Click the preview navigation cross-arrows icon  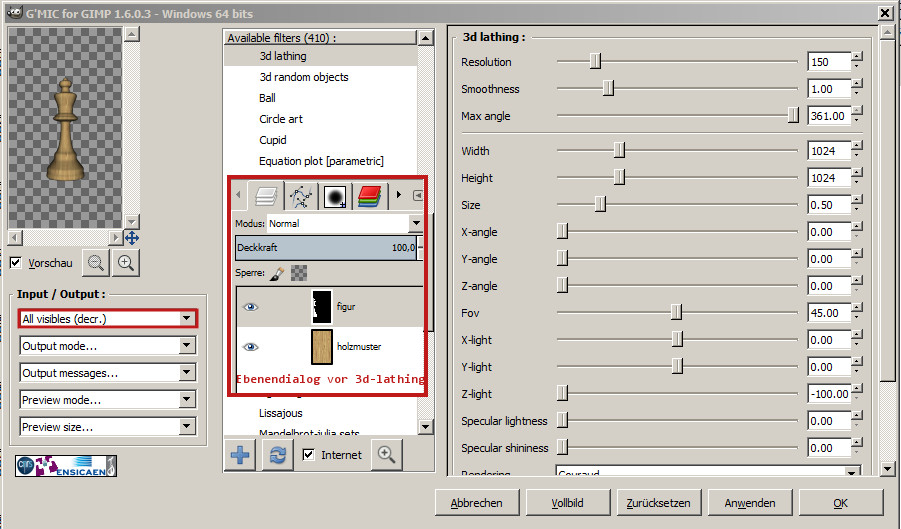(x=132, y=238)
